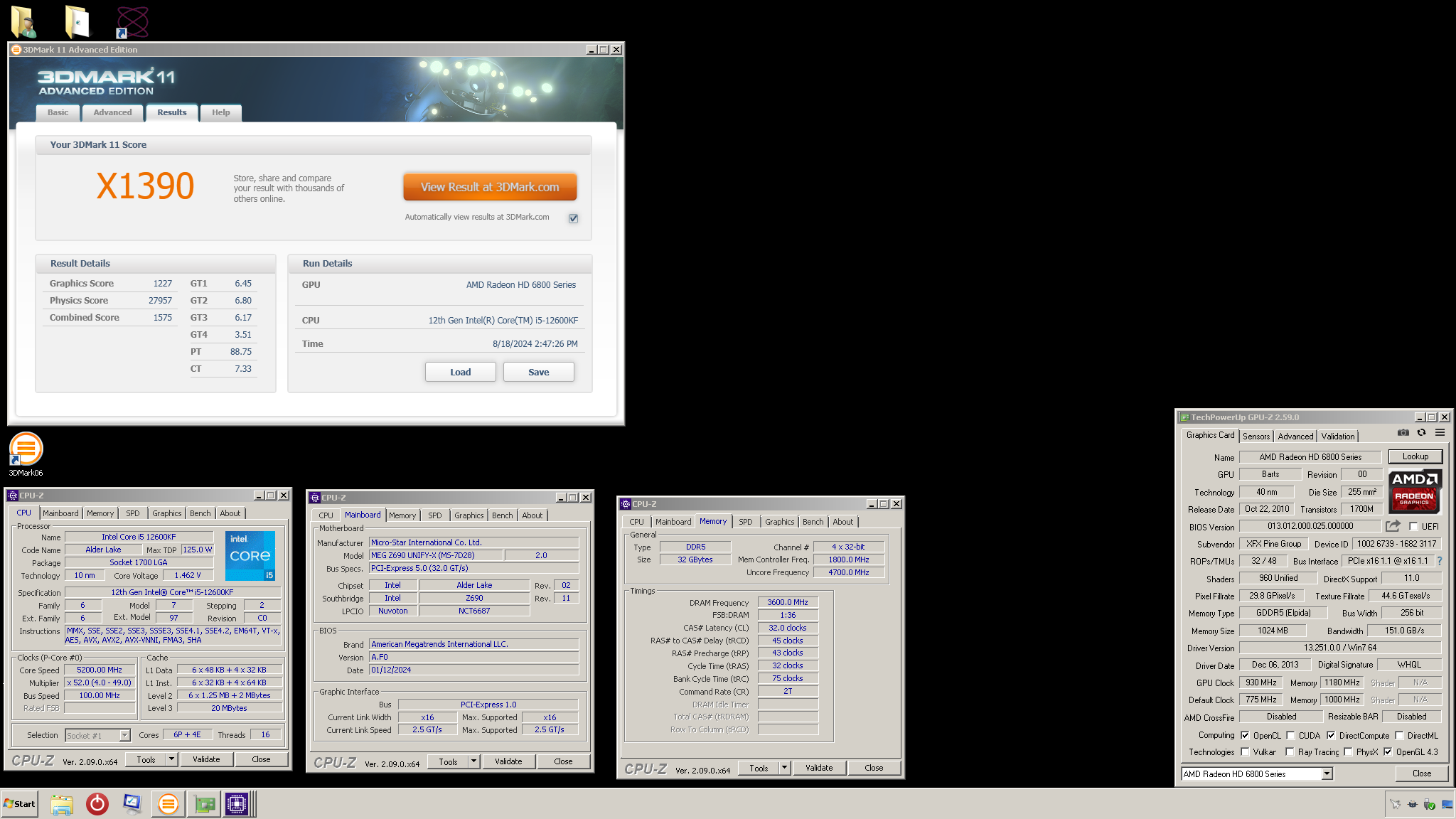Screen dimensions: 1456x819
Task: Switch to the Advanced tab in 3DMark 11
Action: tap(112, 112)
